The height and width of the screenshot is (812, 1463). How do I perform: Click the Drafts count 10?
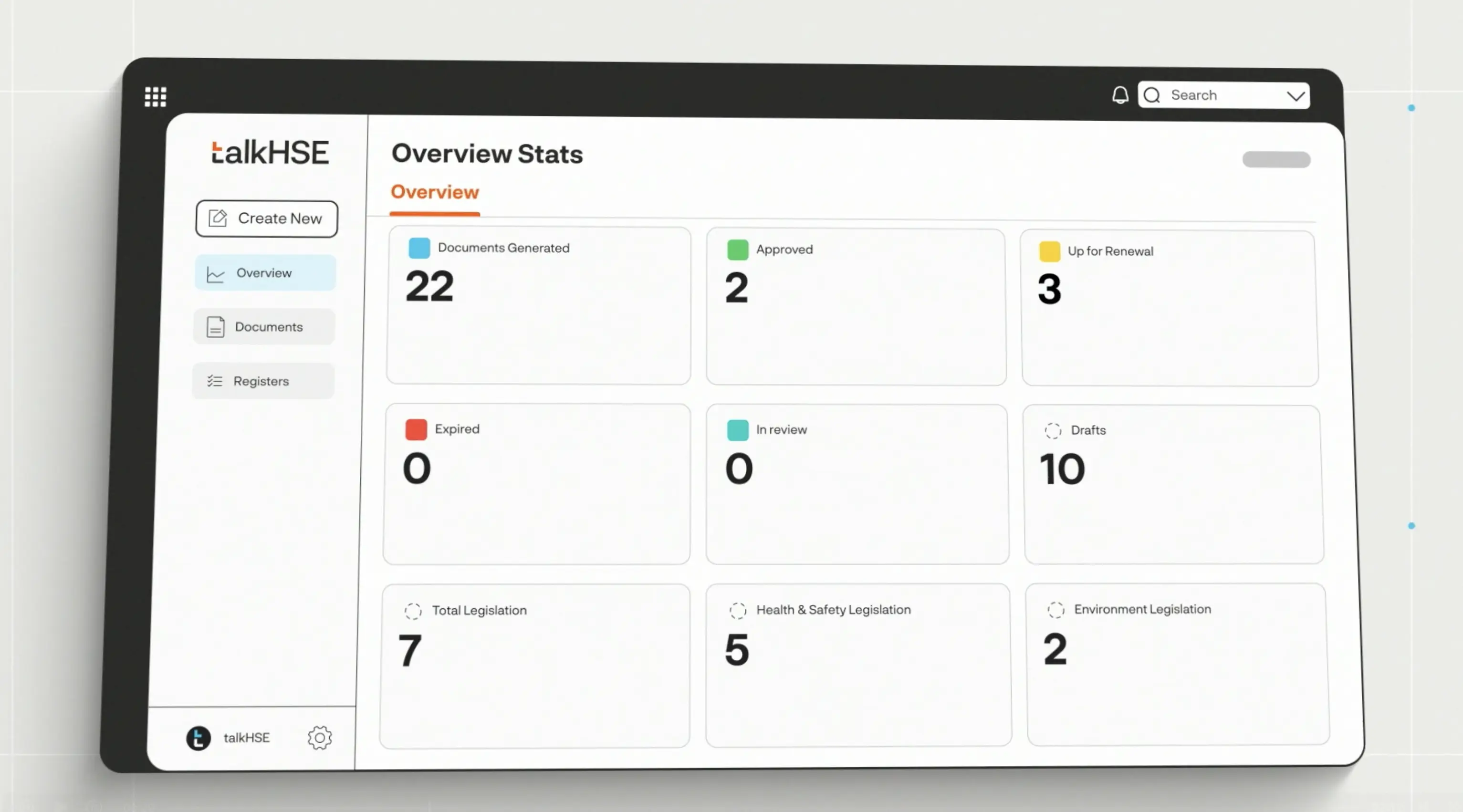point(1062,469)
